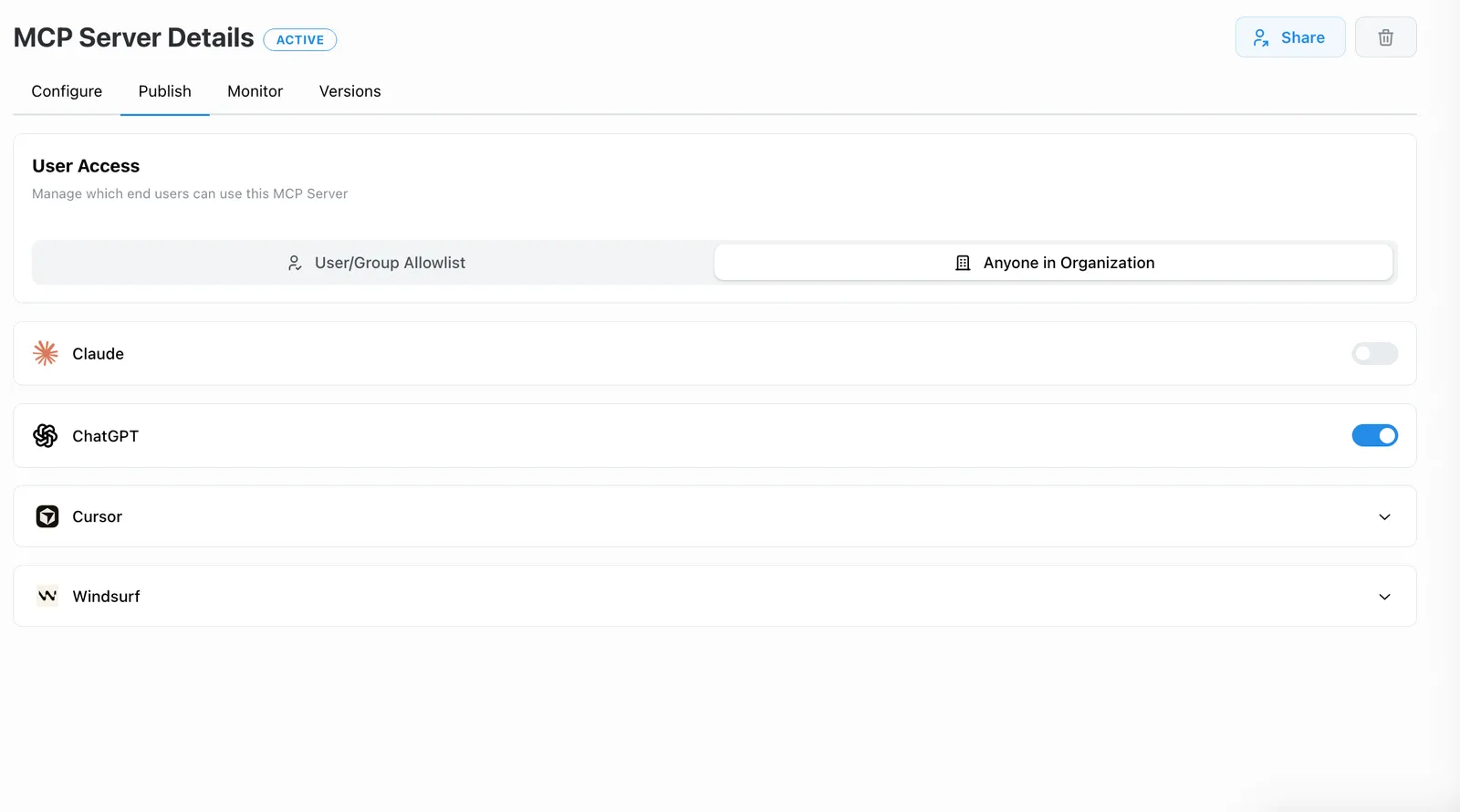This screenshot has height=812, width=1460.
Task: Click the ChatGPT logo icon
Action: 46,436
